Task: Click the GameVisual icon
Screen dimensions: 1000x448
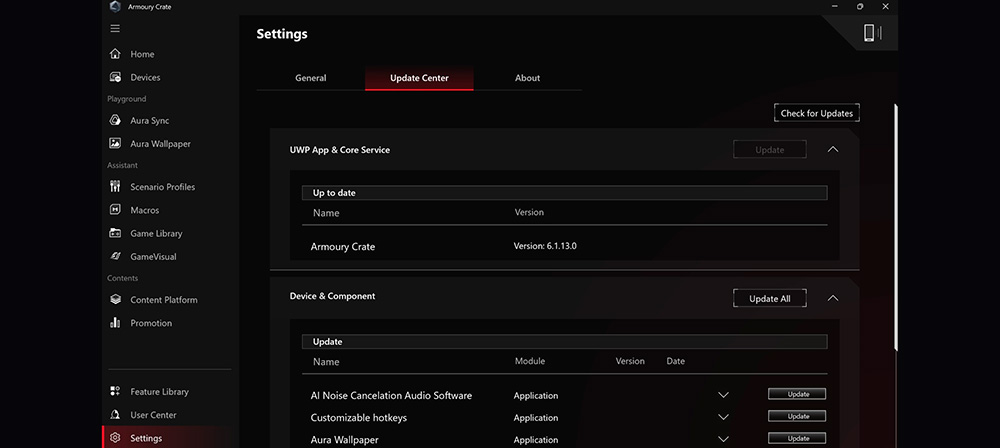Action: pos(115,257)
